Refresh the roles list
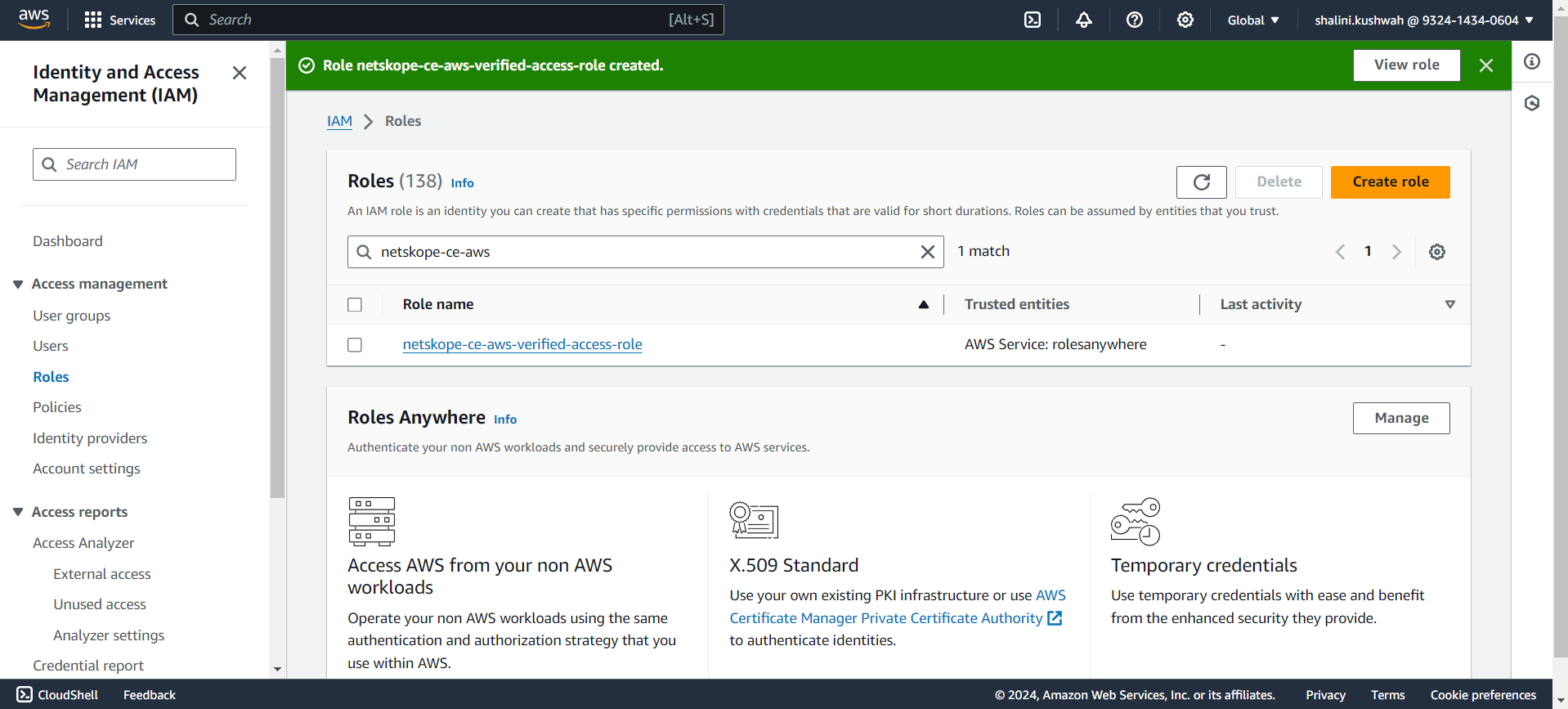The height and width of the screenshot is (709, 1568). coord(1201,182)
